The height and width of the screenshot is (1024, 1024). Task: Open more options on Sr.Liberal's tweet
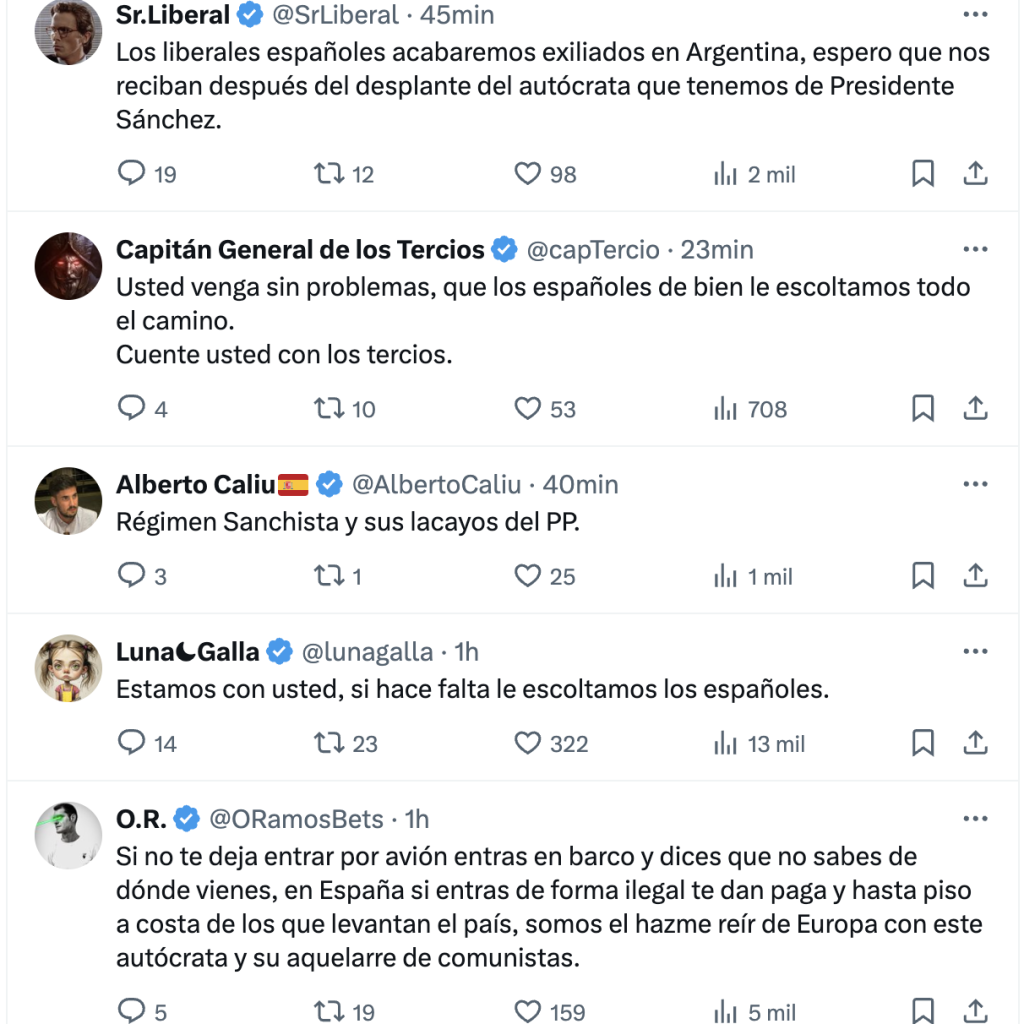click(x=975, y=15)
